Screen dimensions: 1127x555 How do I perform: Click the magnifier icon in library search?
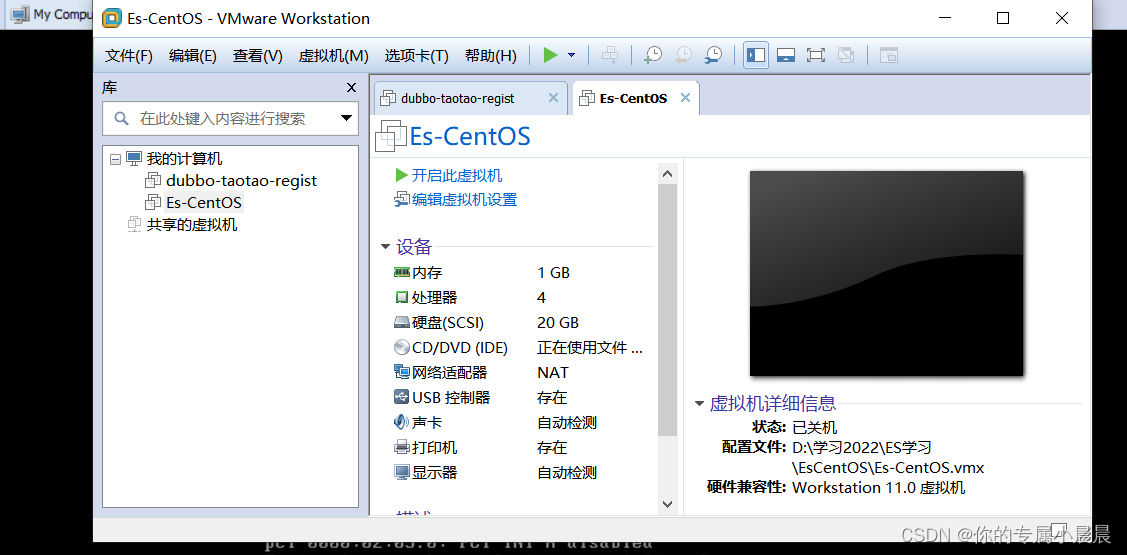click(121, 118)
